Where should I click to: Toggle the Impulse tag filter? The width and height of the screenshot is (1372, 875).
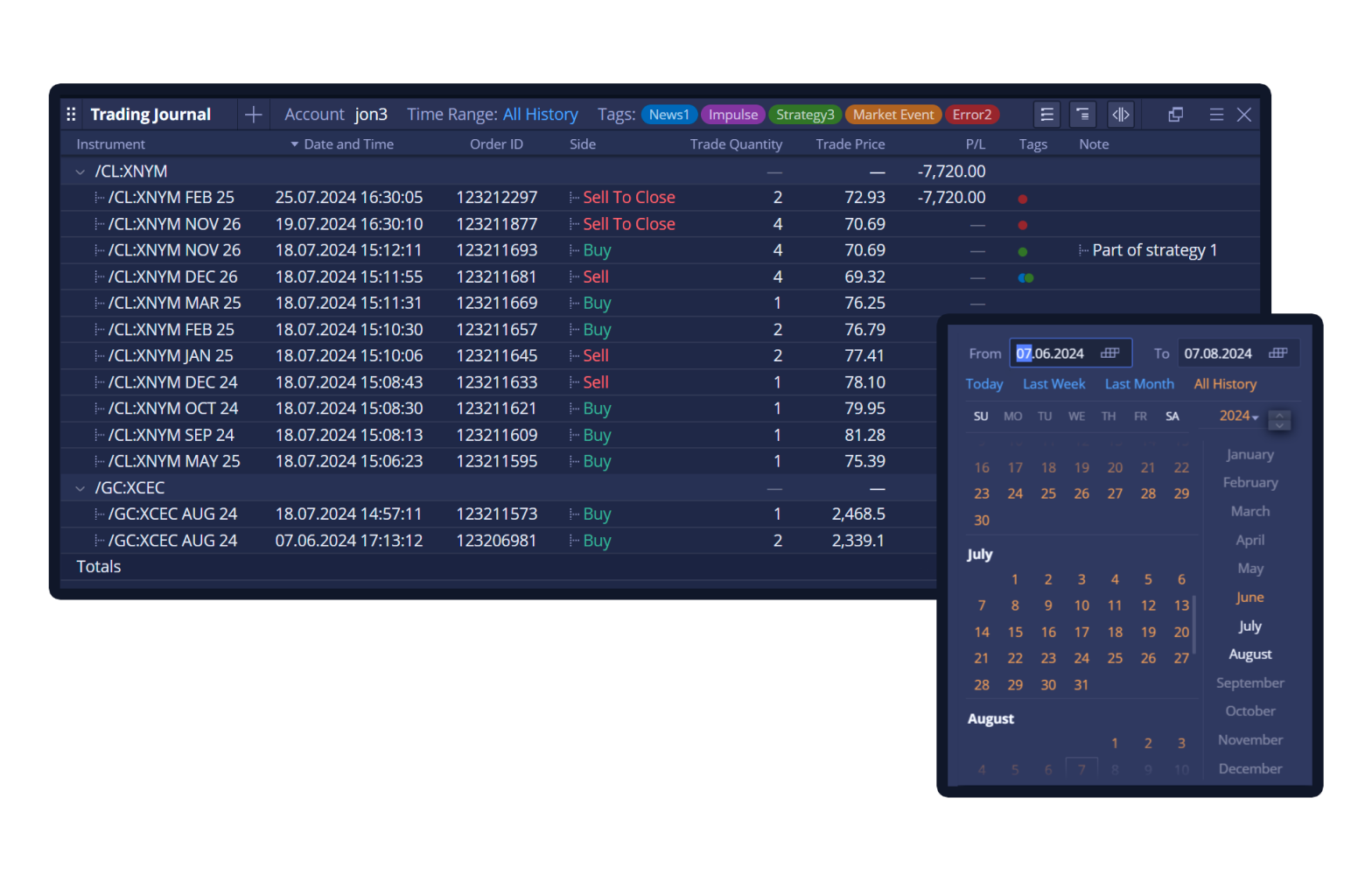click(x=732, y=115)
